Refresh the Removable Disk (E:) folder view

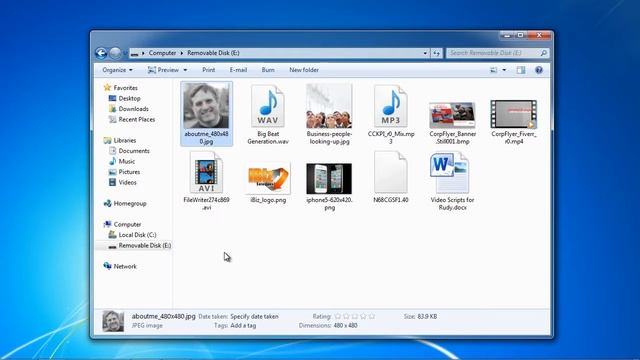(x=436, y=53)
